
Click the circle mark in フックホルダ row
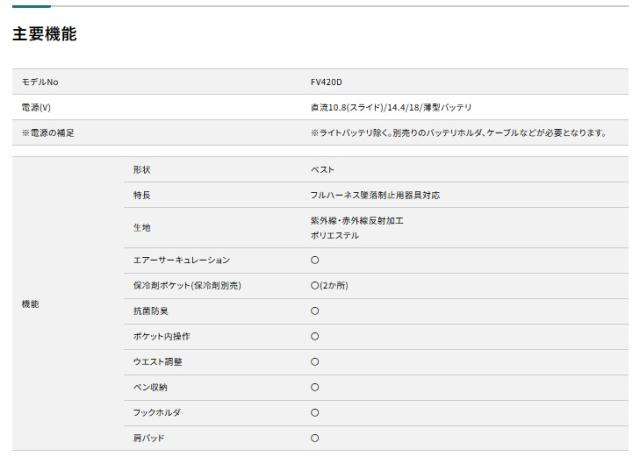(315, 413)
